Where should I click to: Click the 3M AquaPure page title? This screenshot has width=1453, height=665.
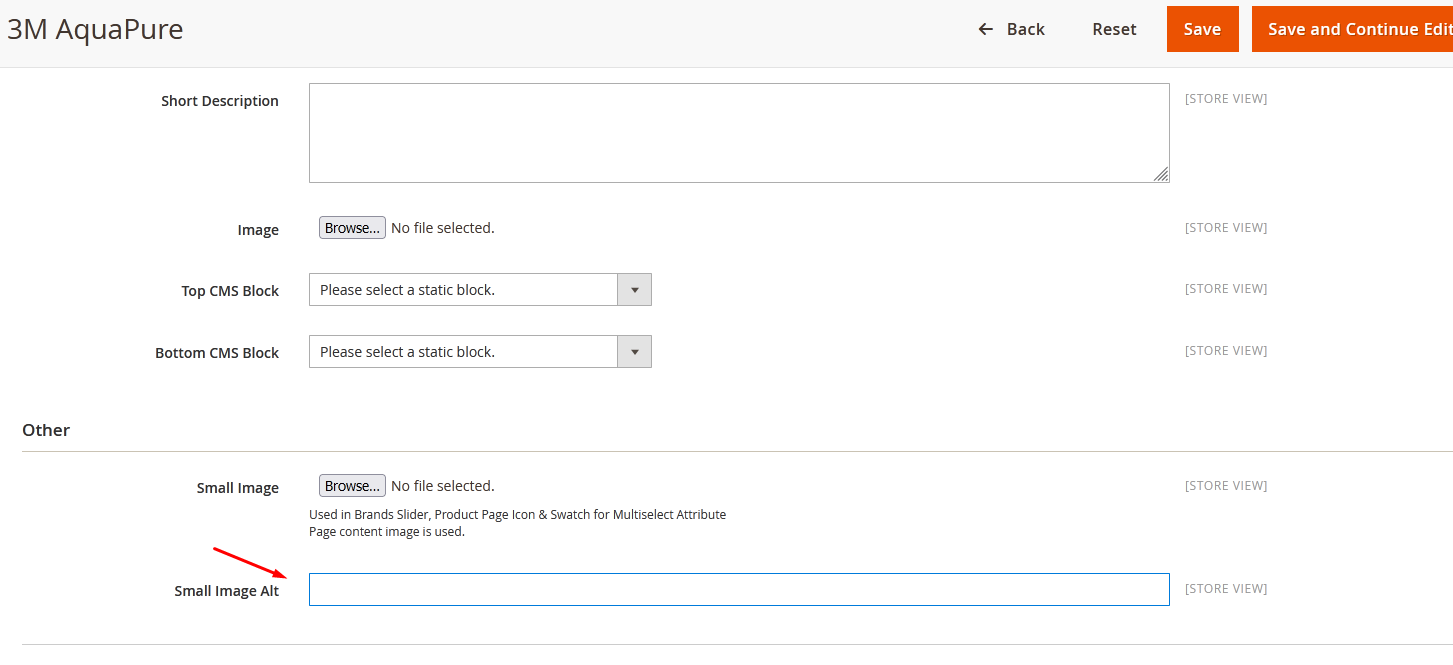(x=95, y=29)
